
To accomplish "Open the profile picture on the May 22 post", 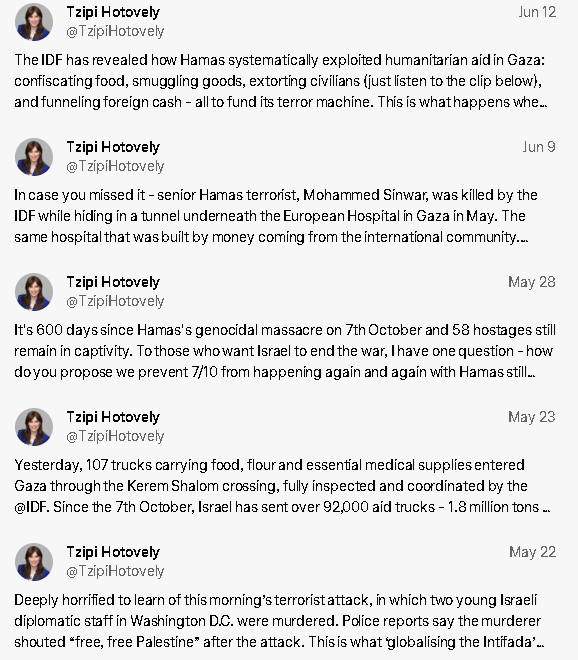I will pos(34,562).
